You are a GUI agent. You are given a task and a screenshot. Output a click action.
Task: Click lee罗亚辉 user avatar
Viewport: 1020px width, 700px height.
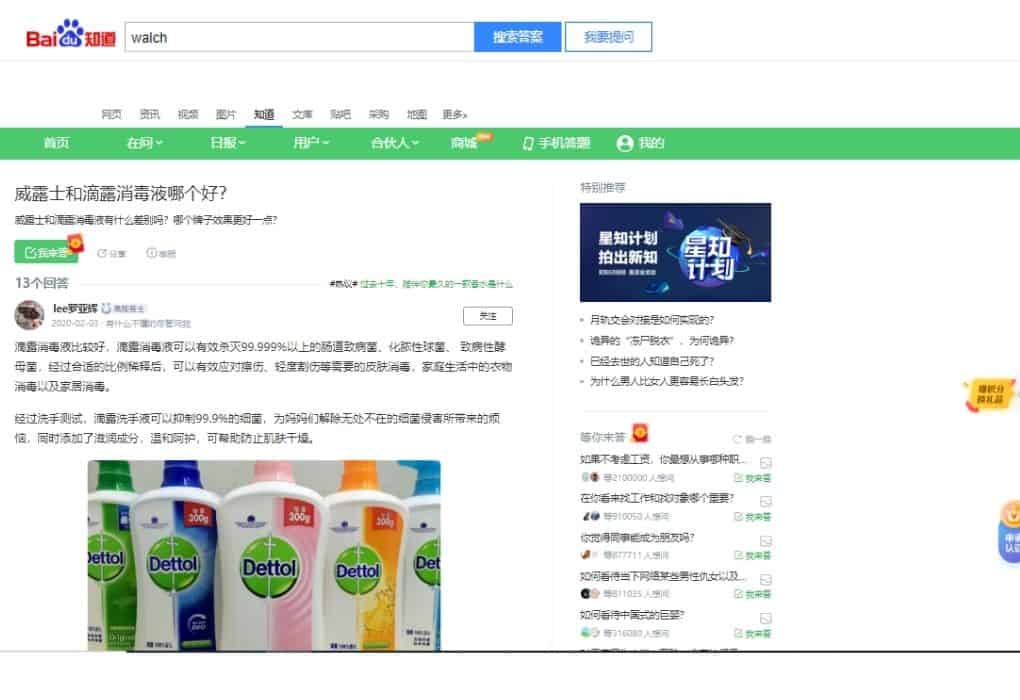pos(29,315)
